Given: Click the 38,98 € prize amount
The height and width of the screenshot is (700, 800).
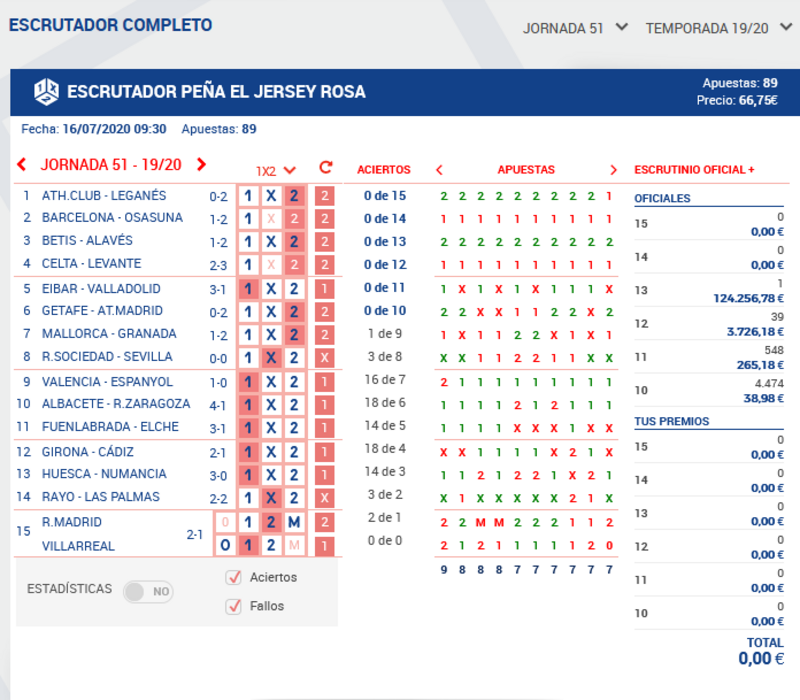Looking at the screenshot, I should (x=763, y=398).
